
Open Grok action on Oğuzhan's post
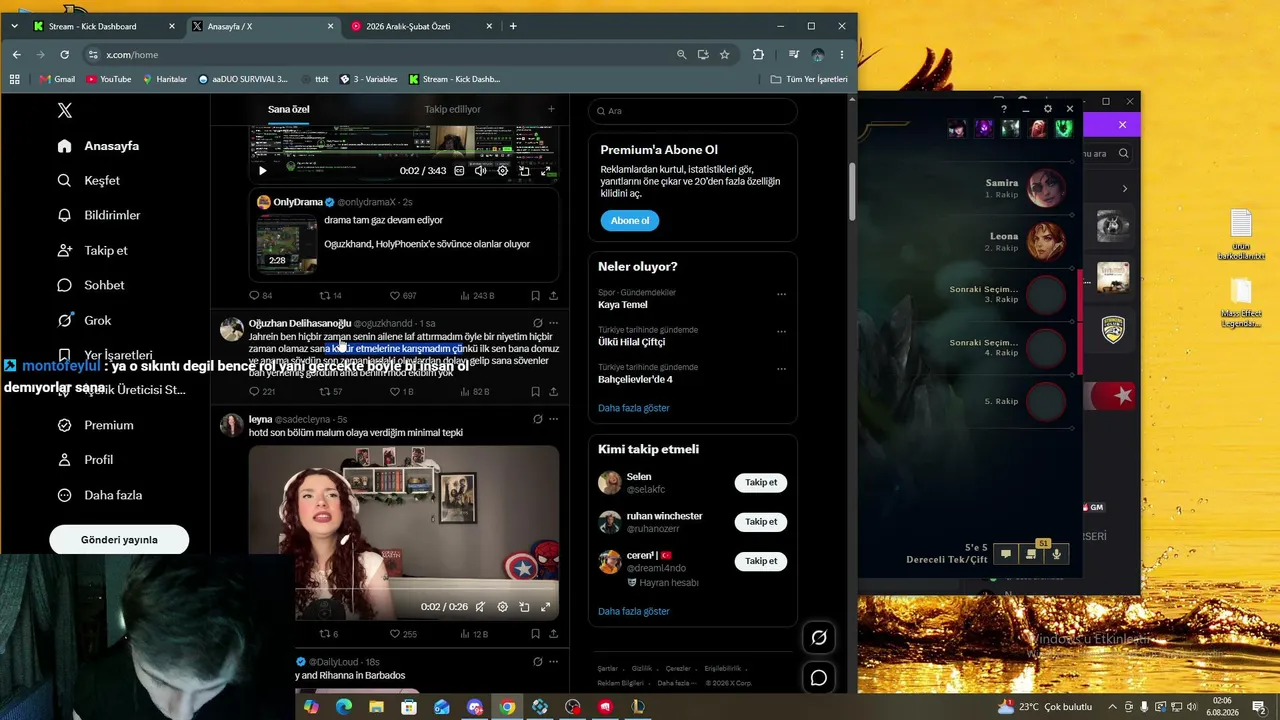coord(538,323)
